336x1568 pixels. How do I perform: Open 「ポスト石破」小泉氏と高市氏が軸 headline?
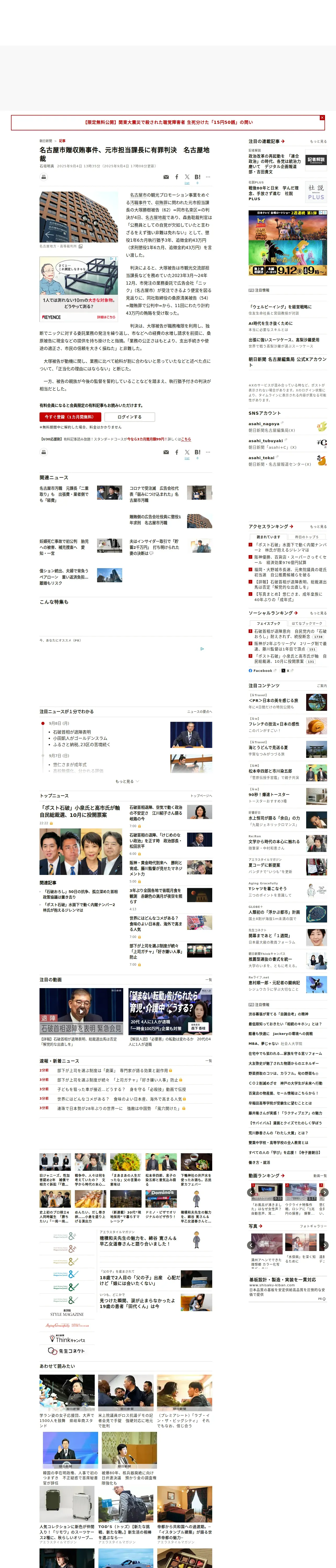coord(80,811)
